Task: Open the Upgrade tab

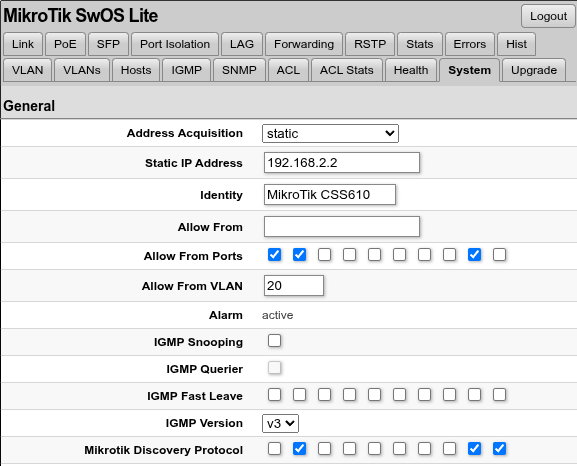Action: [534, 70]
